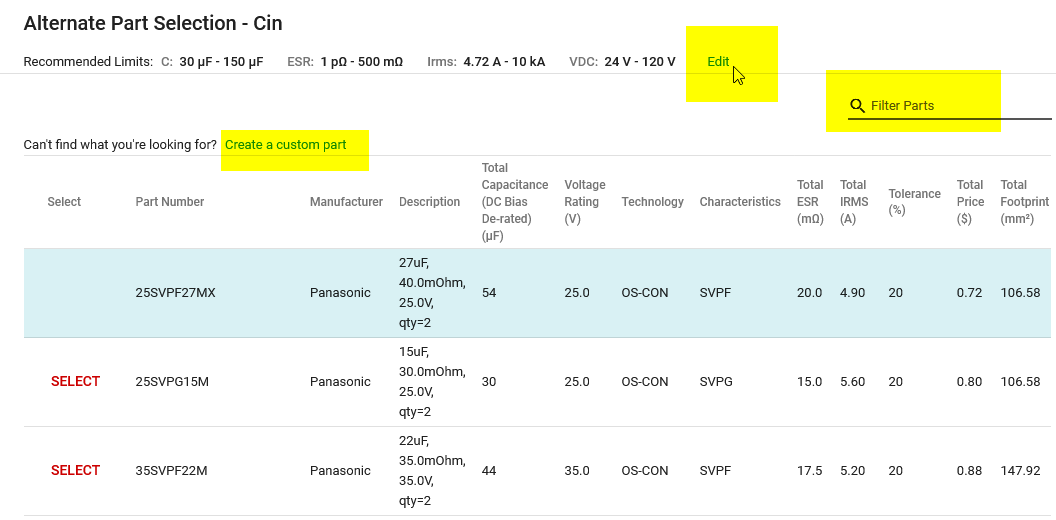Sort by Total ESR column
The image size is (1056, 520).
point(810,202)
